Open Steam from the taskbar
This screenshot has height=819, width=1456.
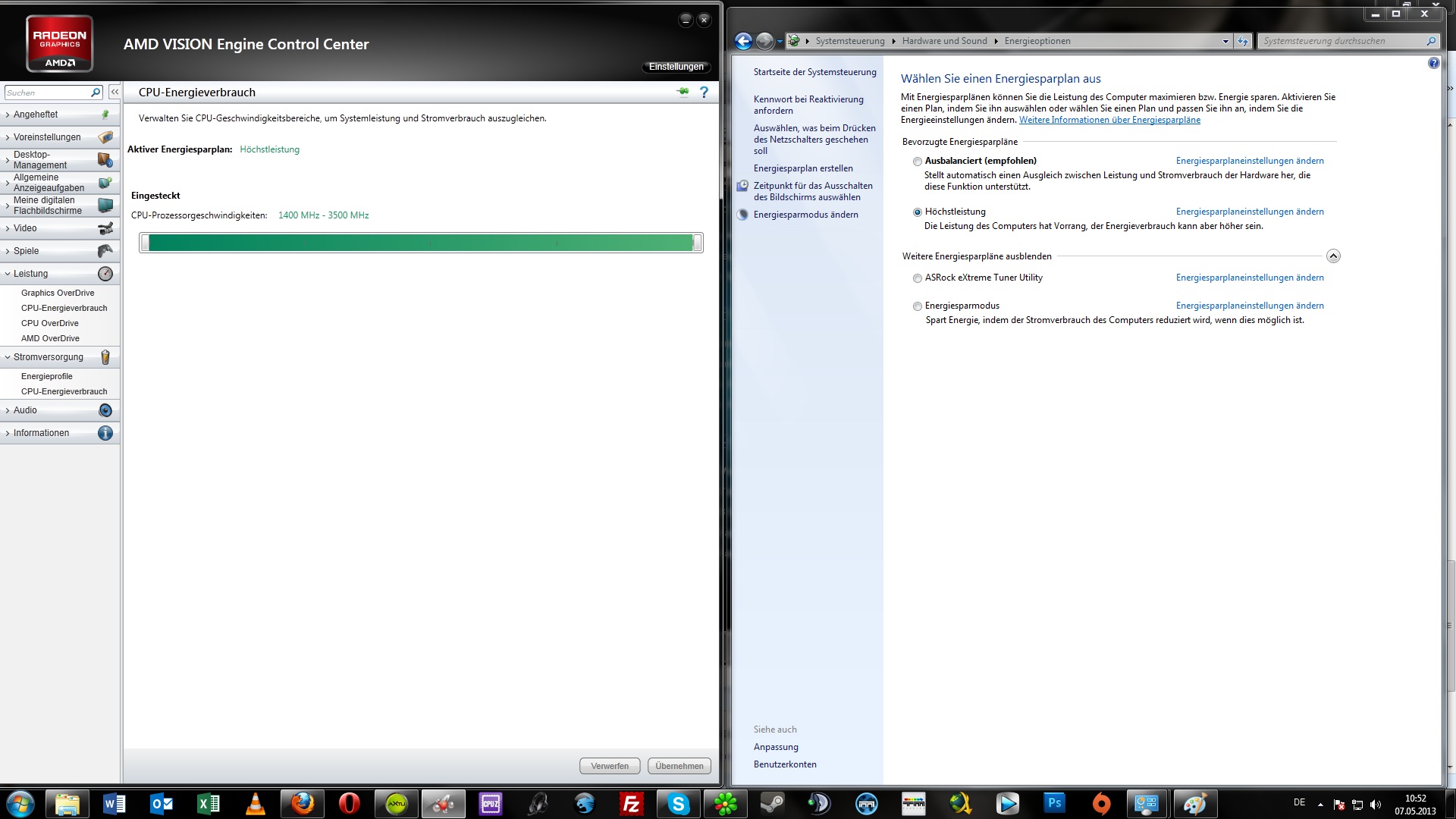772,803
